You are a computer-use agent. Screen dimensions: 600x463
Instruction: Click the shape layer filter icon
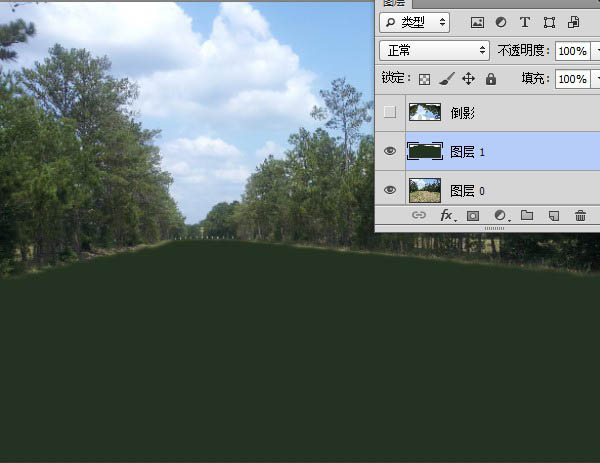(549, 22)
